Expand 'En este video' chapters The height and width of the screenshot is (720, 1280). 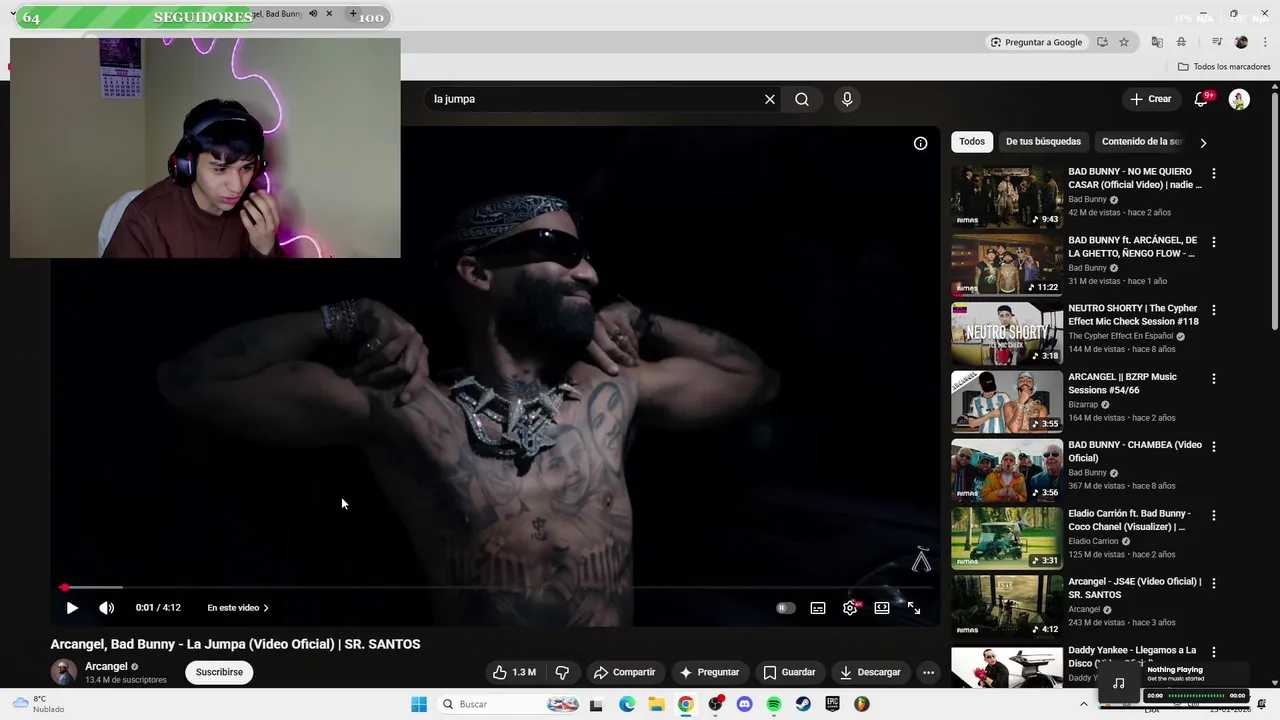pyautogui.click(x=238, y=608)
